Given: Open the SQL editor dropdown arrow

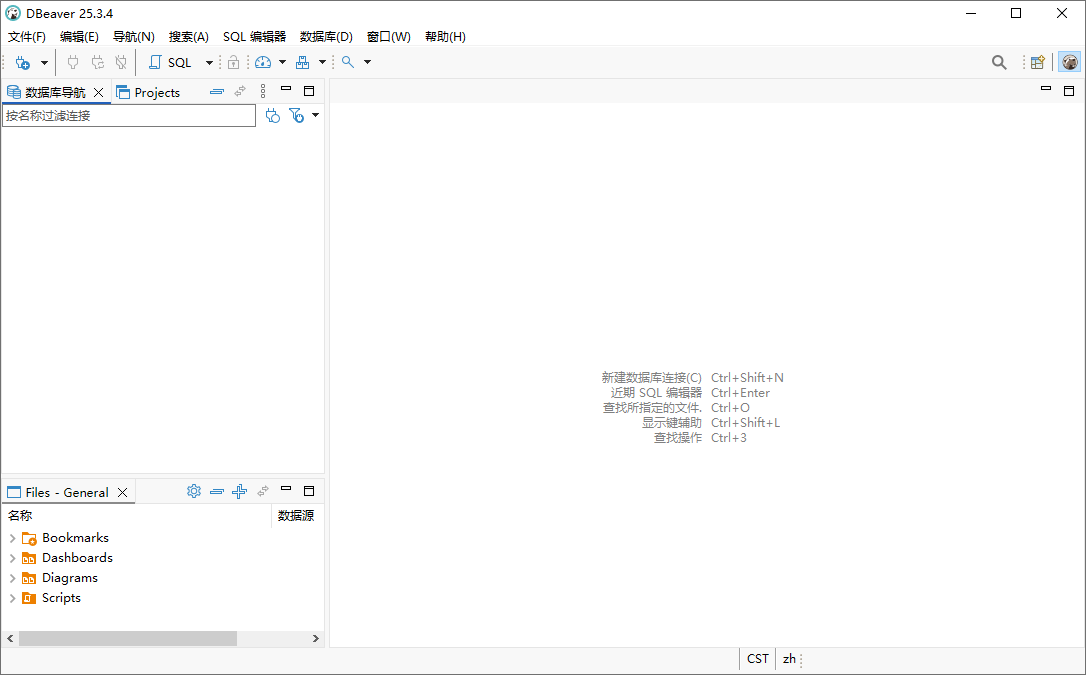Looking at the screenshot, I should [208, 62].
